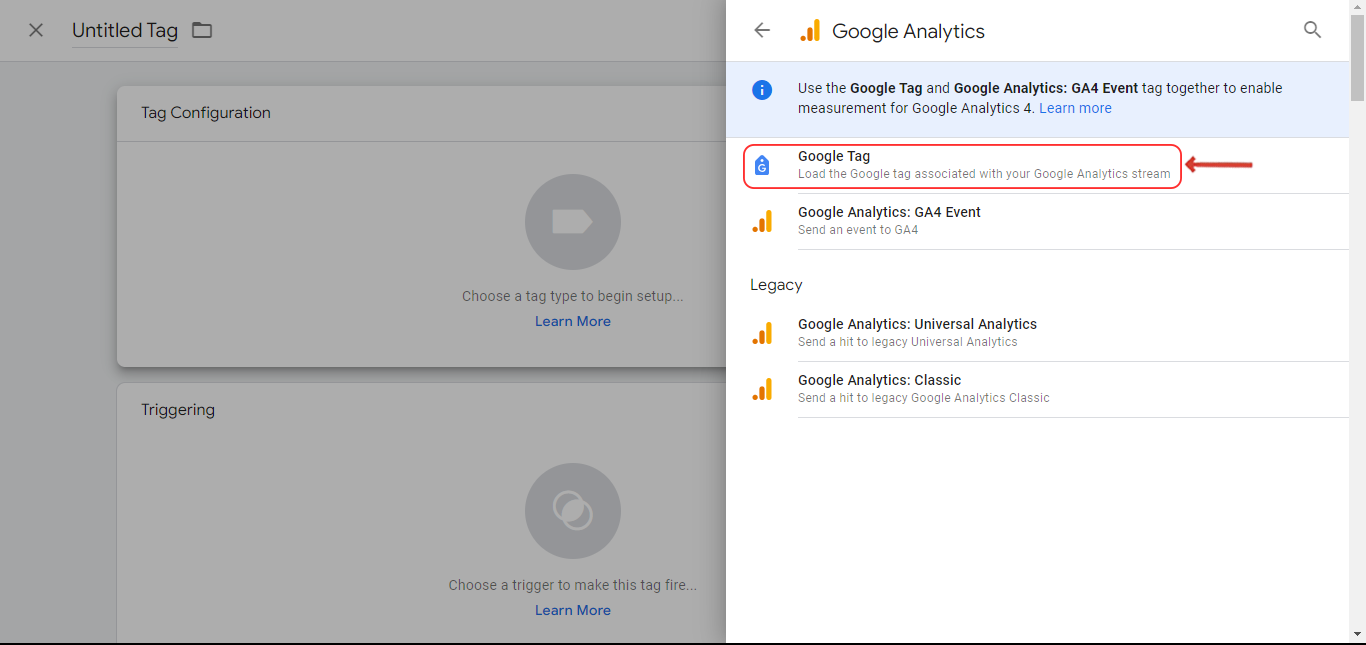Close the Untitled Tag editor with X
The width and height of the screenshot is (1366, 645).
[x=36, y=30]
